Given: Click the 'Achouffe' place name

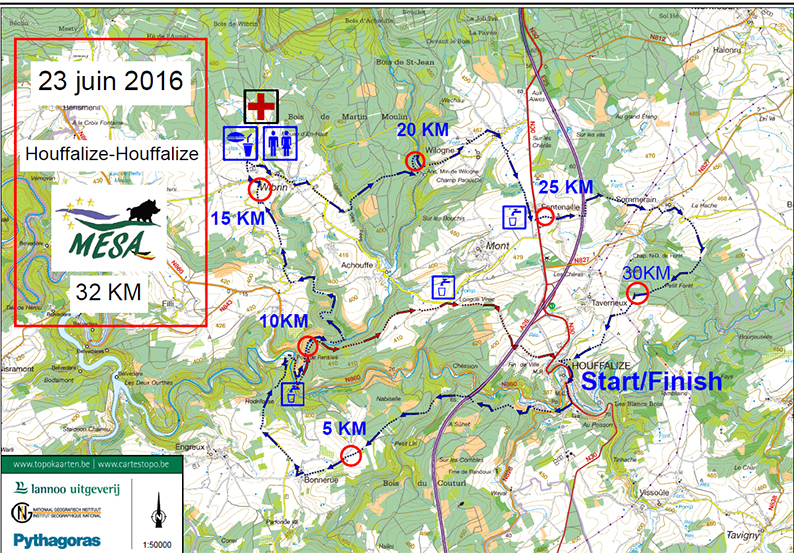Looking at the screenshot, I should tap(357, 265).
